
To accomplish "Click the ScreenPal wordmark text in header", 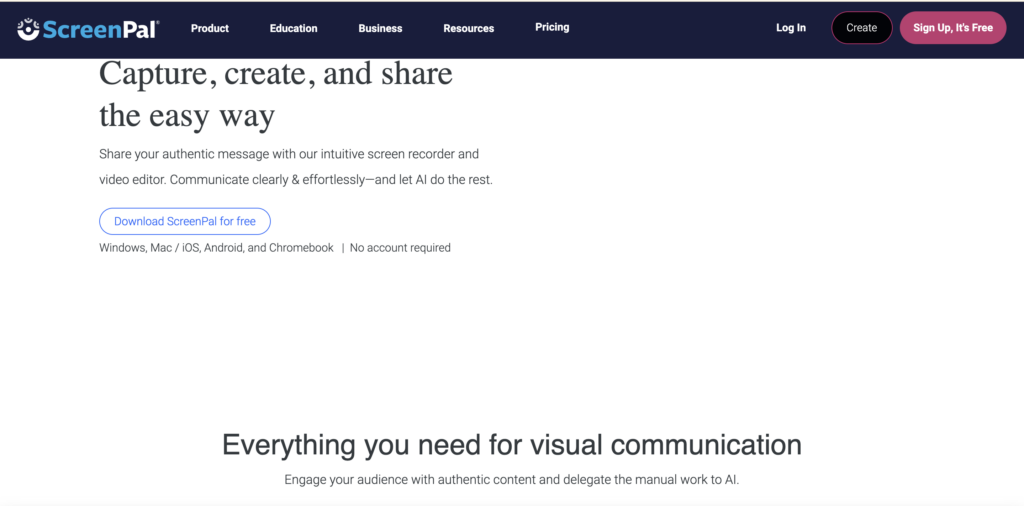I will click(100, 29).
